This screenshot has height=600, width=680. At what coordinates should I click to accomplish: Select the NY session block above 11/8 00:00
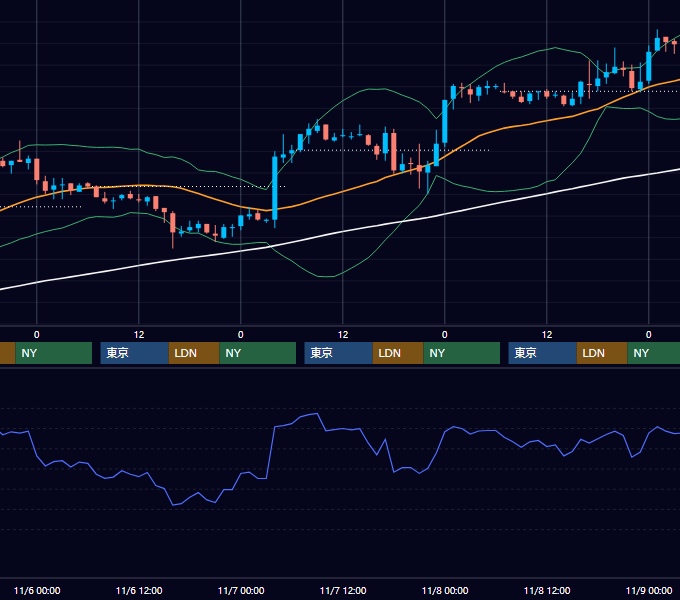tap(461, 353)
